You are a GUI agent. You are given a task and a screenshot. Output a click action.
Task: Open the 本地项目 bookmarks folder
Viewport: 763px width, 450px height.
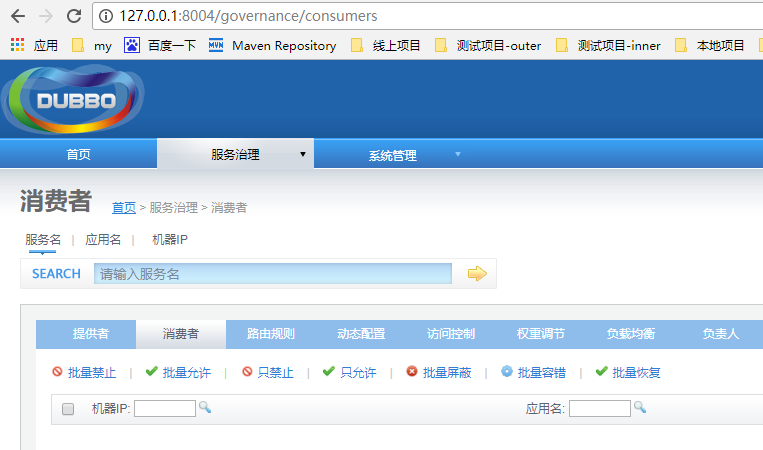click(710, 46)
